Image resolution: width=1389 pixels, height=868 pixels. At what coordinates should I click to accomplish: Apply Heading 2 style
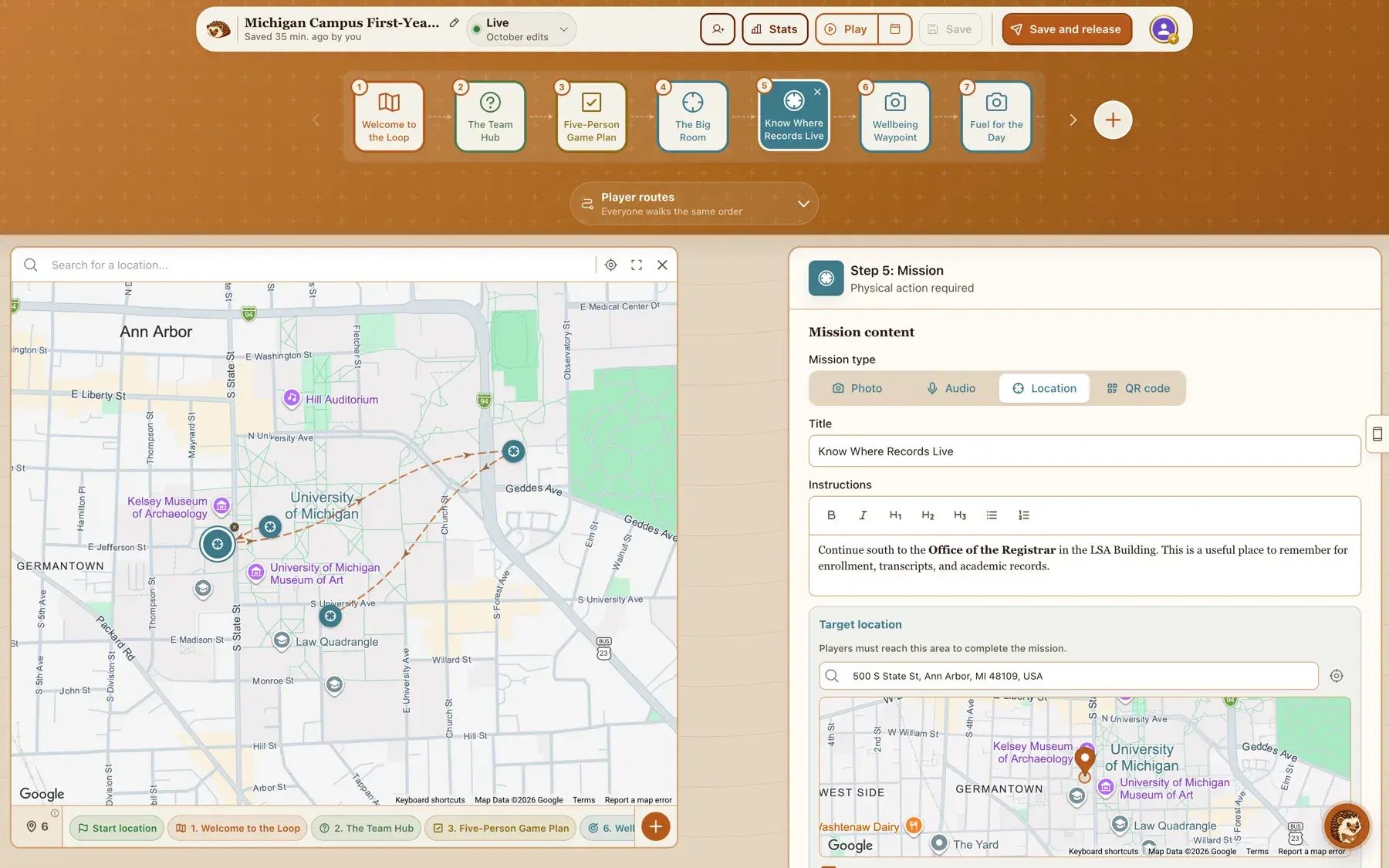pos(928,515)
